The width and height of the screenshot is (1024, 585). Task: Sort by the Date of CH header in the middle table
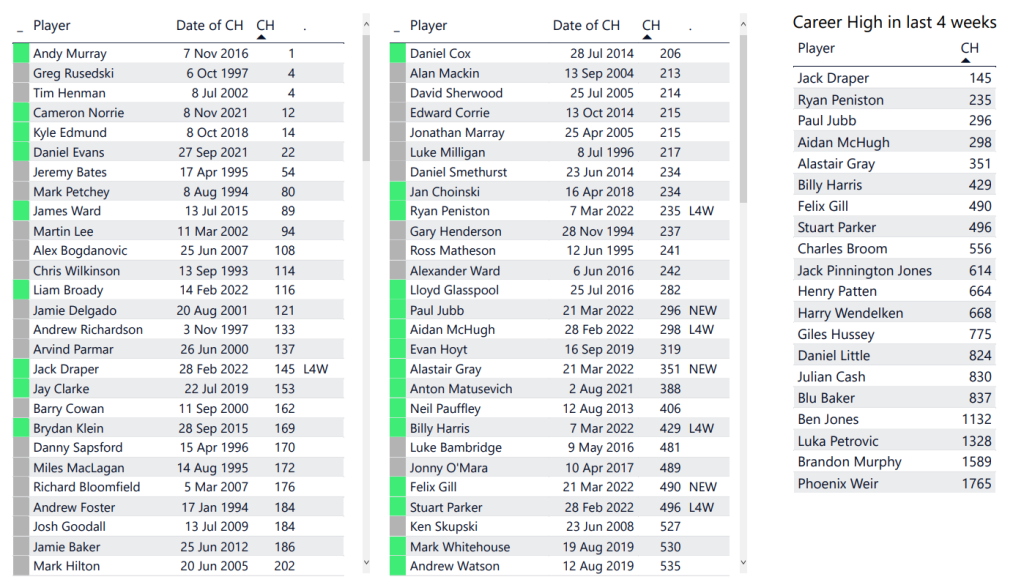coord(586,25)
